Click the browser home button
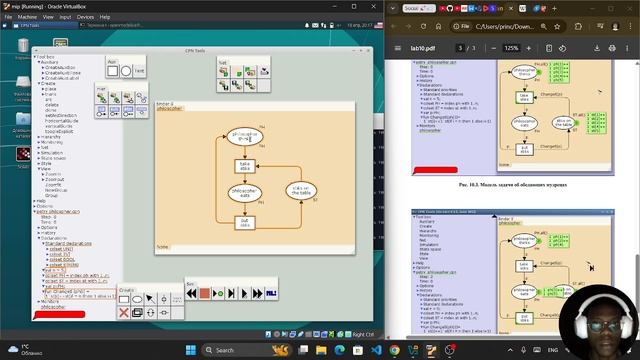The width and height of the screenshot is (640, 360). pos(438,27)
